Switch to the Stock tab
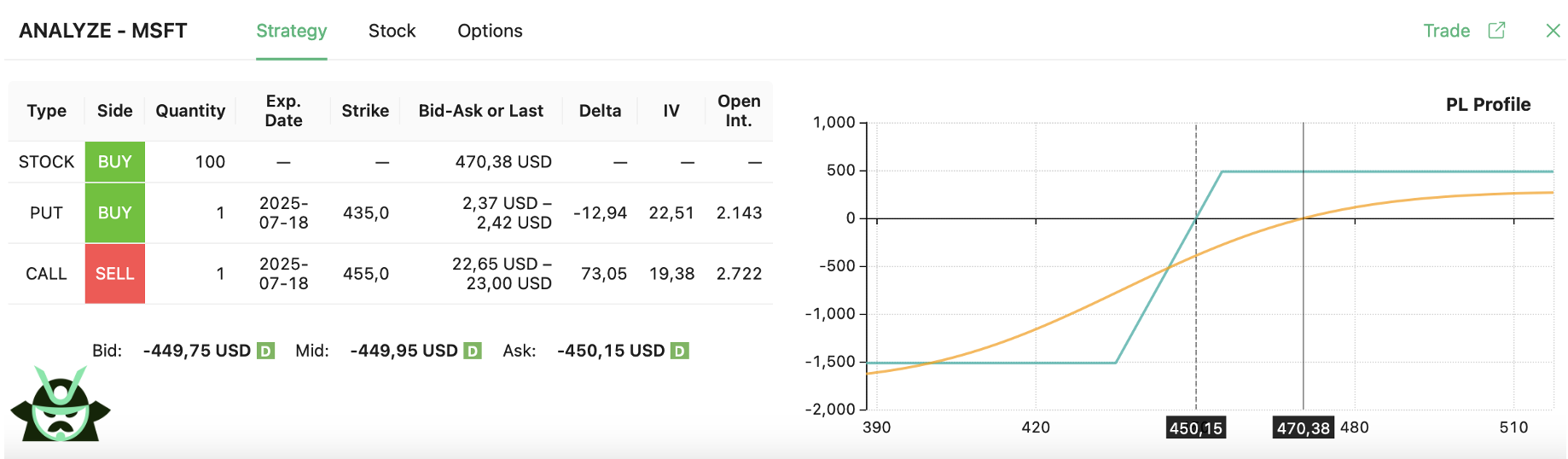The height and width of the screenshot is (459, 1568). 392,31
